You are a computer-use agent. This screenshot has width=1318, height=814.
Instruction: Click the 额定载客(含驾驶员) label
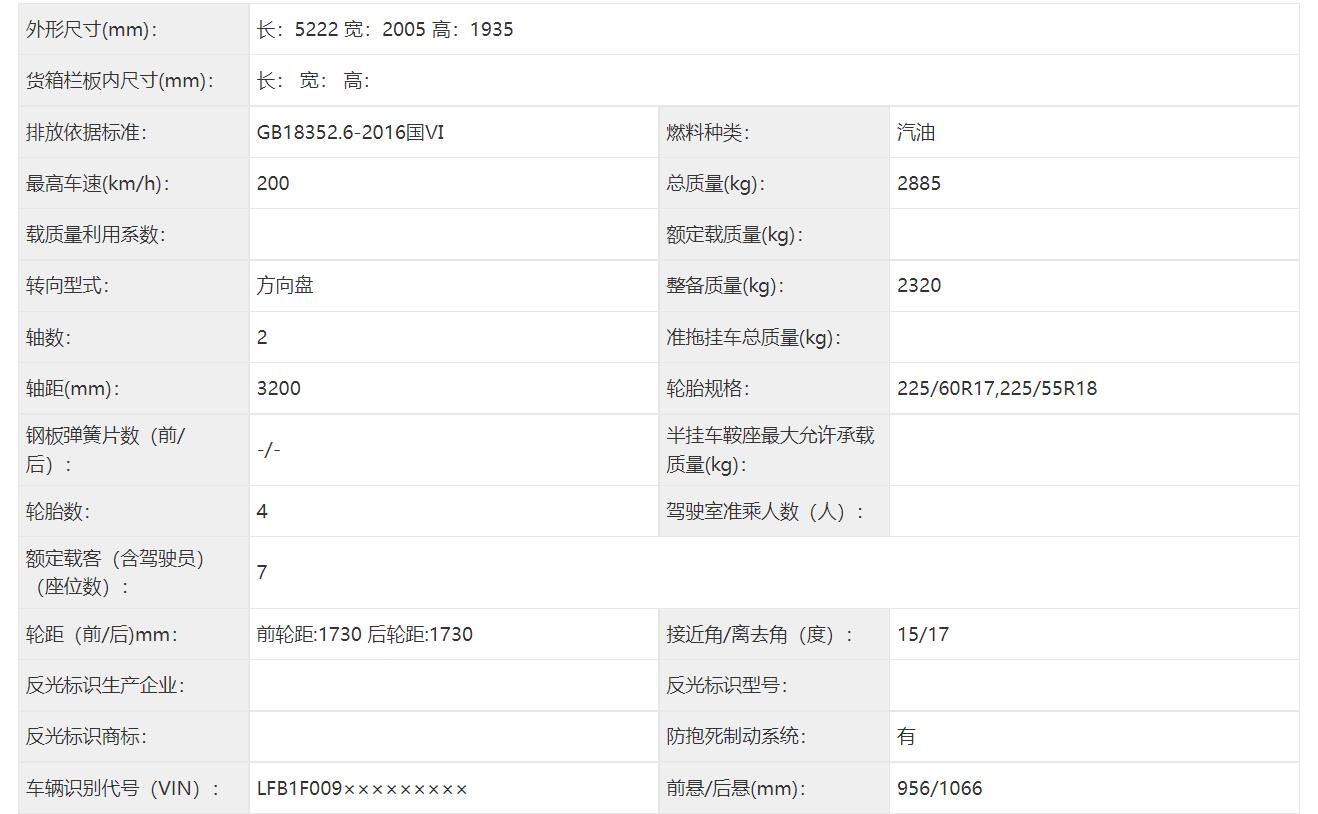pos(115,572)
